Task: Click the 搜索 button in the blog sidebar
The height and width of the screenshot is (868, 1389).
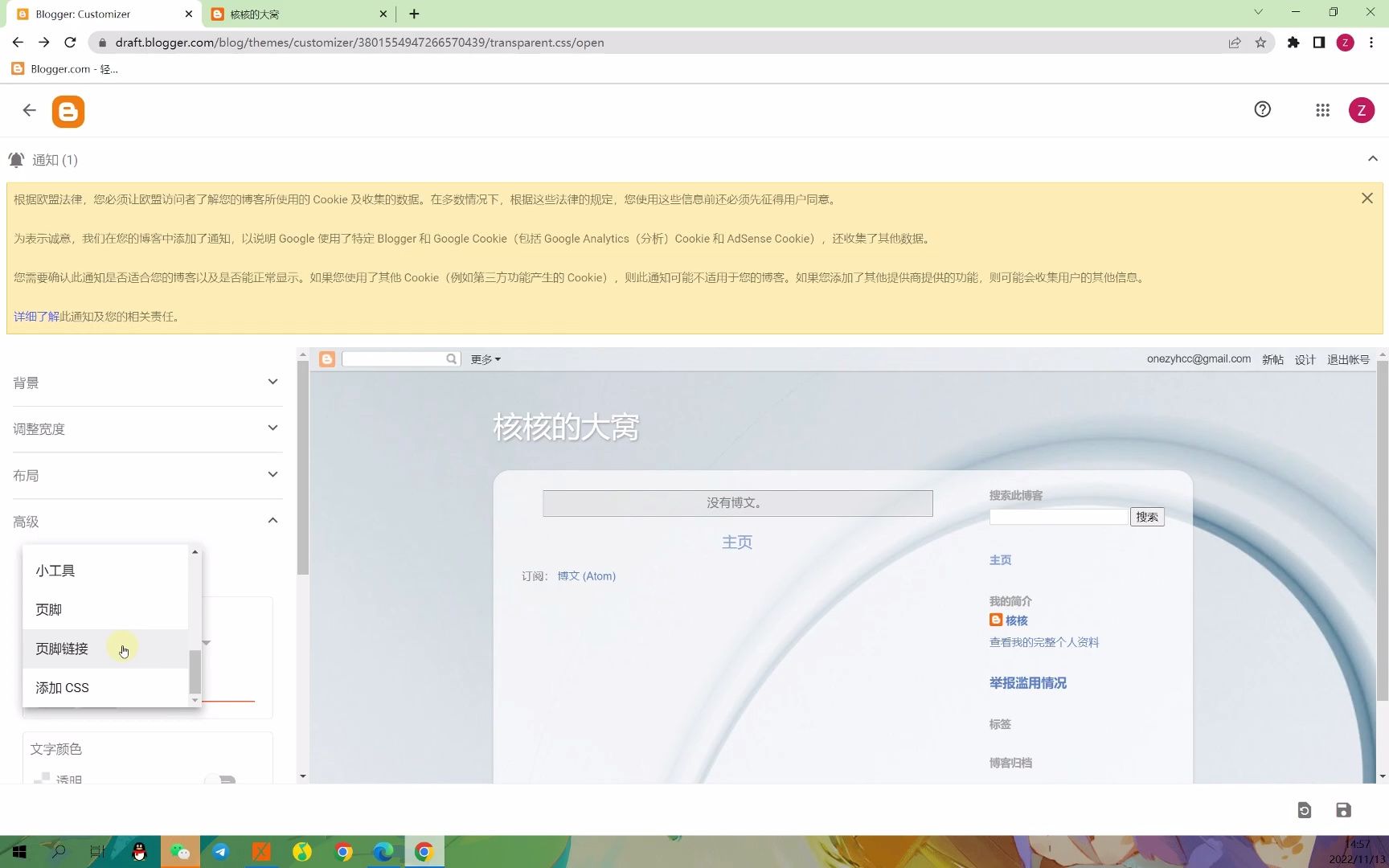Action: [1147, 517]
